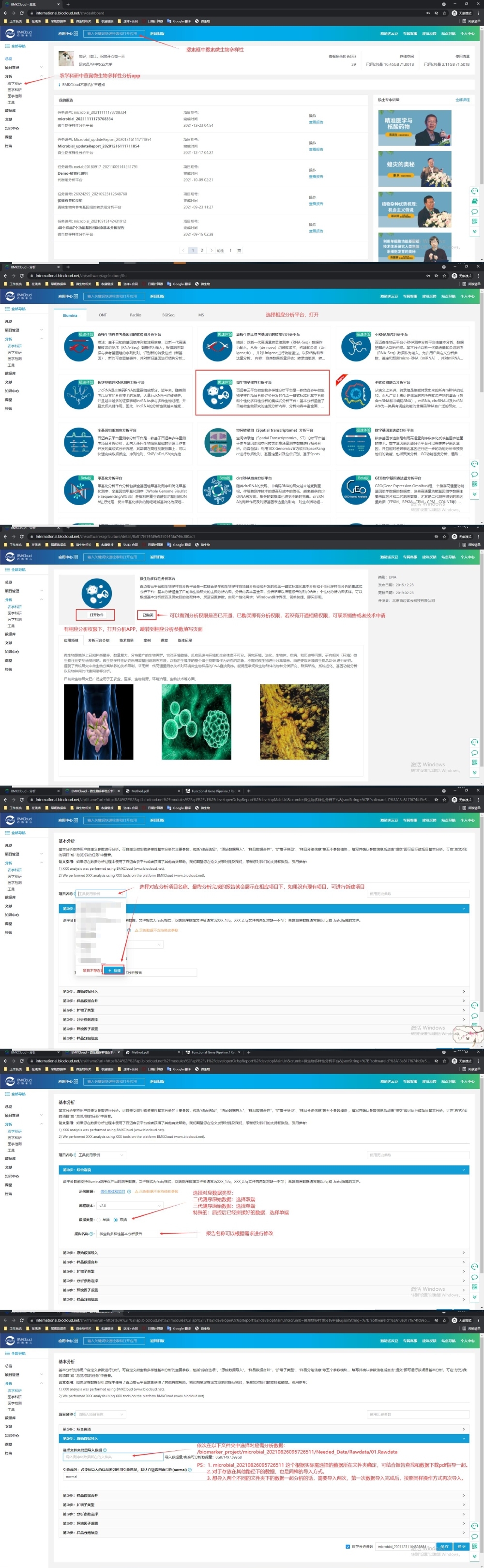The height and width of the screenshot is (1568, 484).
Task: Click the circRNA测序分析平台 icon
Action: (x=217, y=490)
